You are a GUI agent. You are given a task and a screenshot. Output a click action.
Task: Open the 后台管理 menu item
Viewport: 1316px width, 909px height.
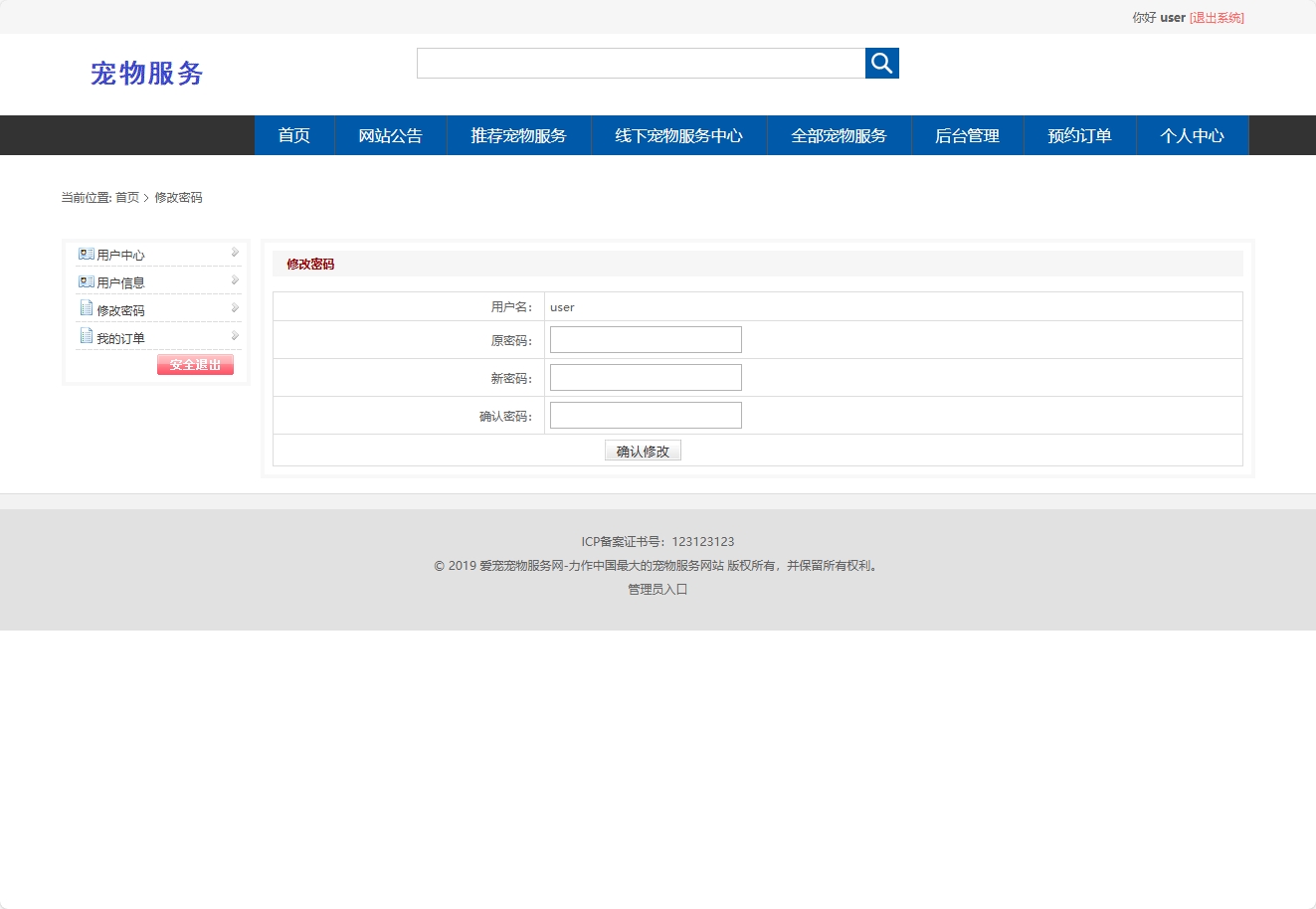[966, 135]
